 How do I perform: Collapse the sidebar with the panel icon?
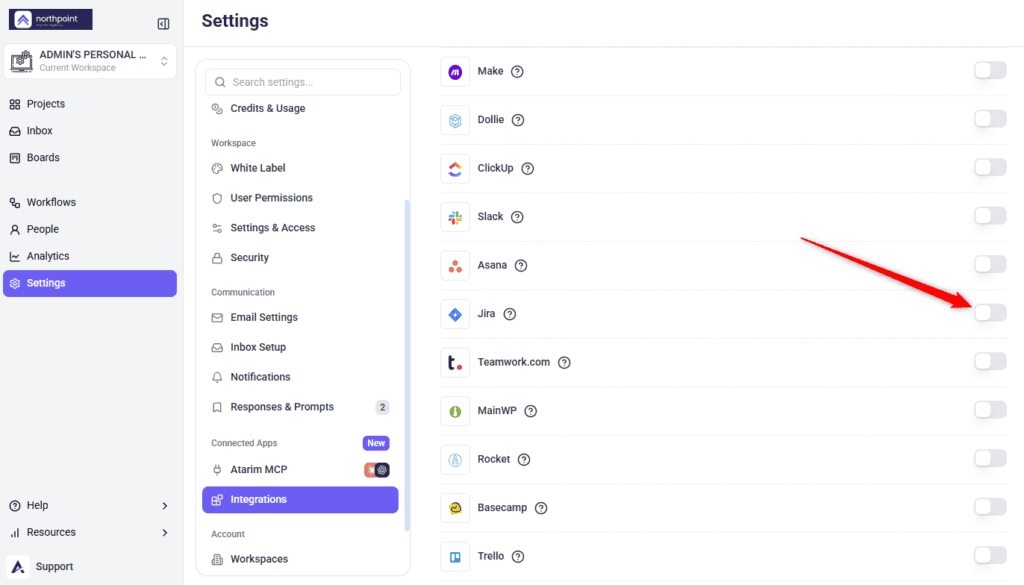[163, 24]
